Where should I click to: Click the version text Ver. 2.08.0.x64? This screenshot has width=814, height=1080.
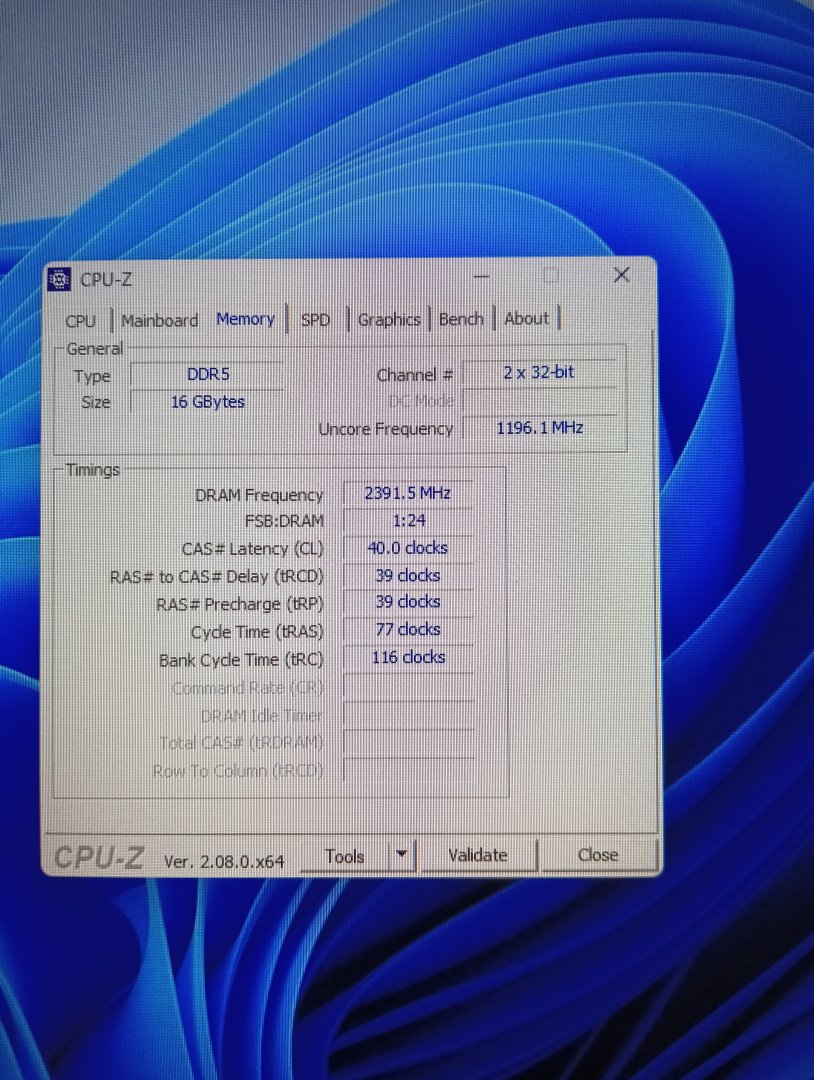click(224, 861)
